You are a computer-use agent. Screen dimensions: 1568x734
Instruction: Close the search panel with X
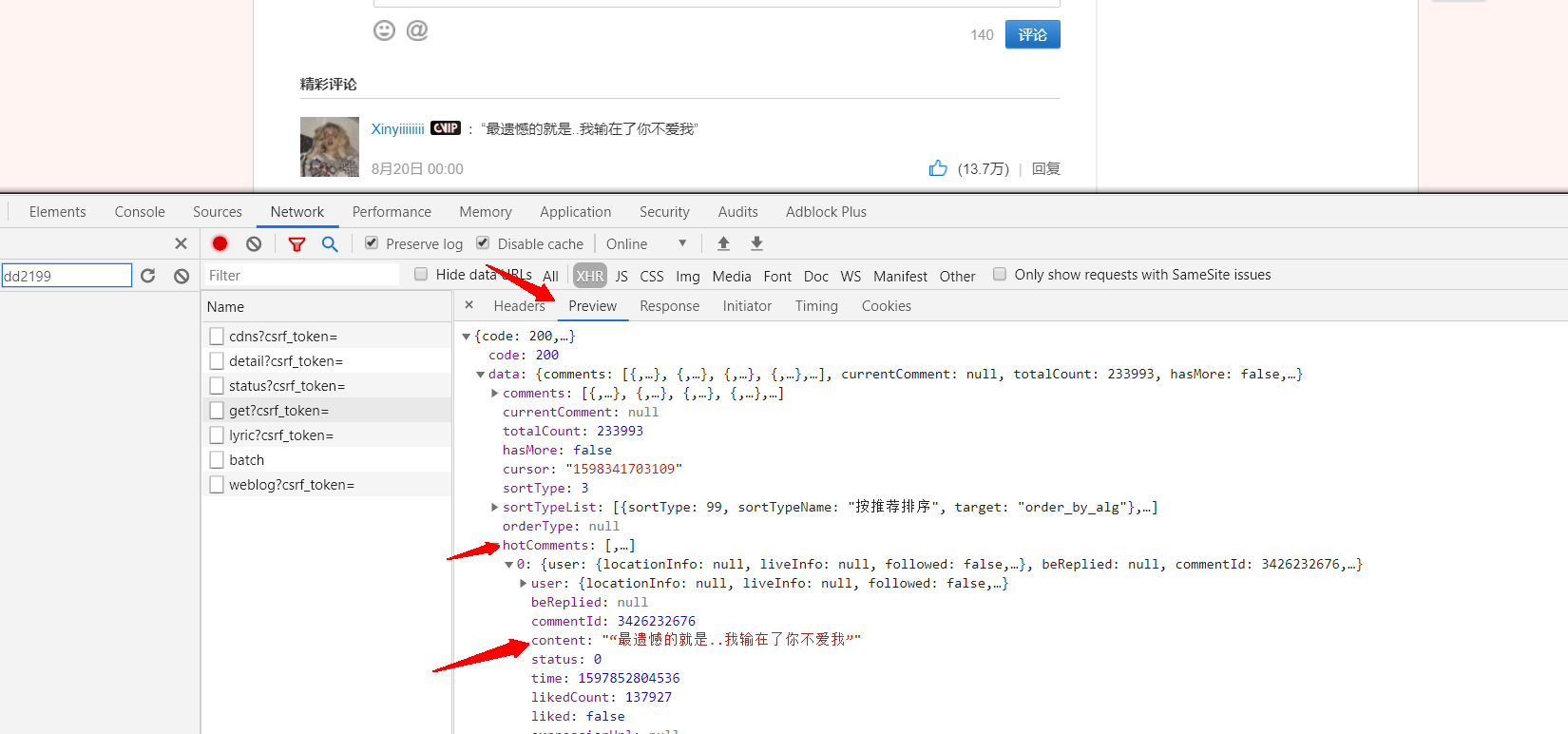(181, 243)
